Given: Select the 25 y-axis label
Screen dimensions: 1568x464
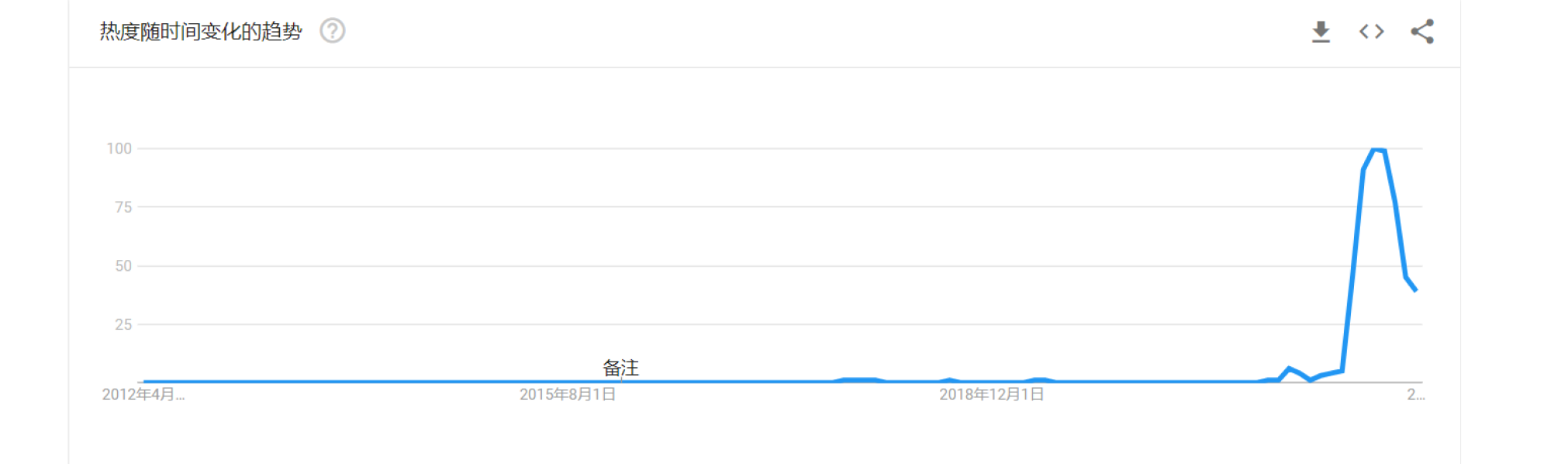Looking at the screenshot, I should point(123,324).
